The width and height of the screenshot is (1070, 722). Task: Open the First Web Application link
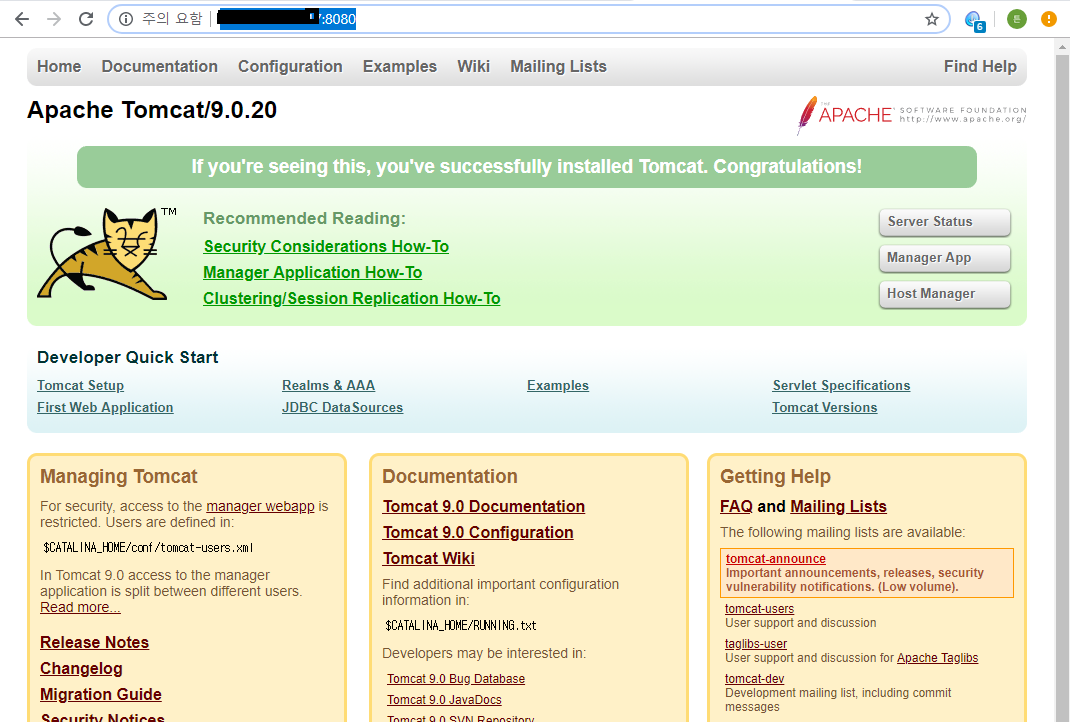coord(105,407)
